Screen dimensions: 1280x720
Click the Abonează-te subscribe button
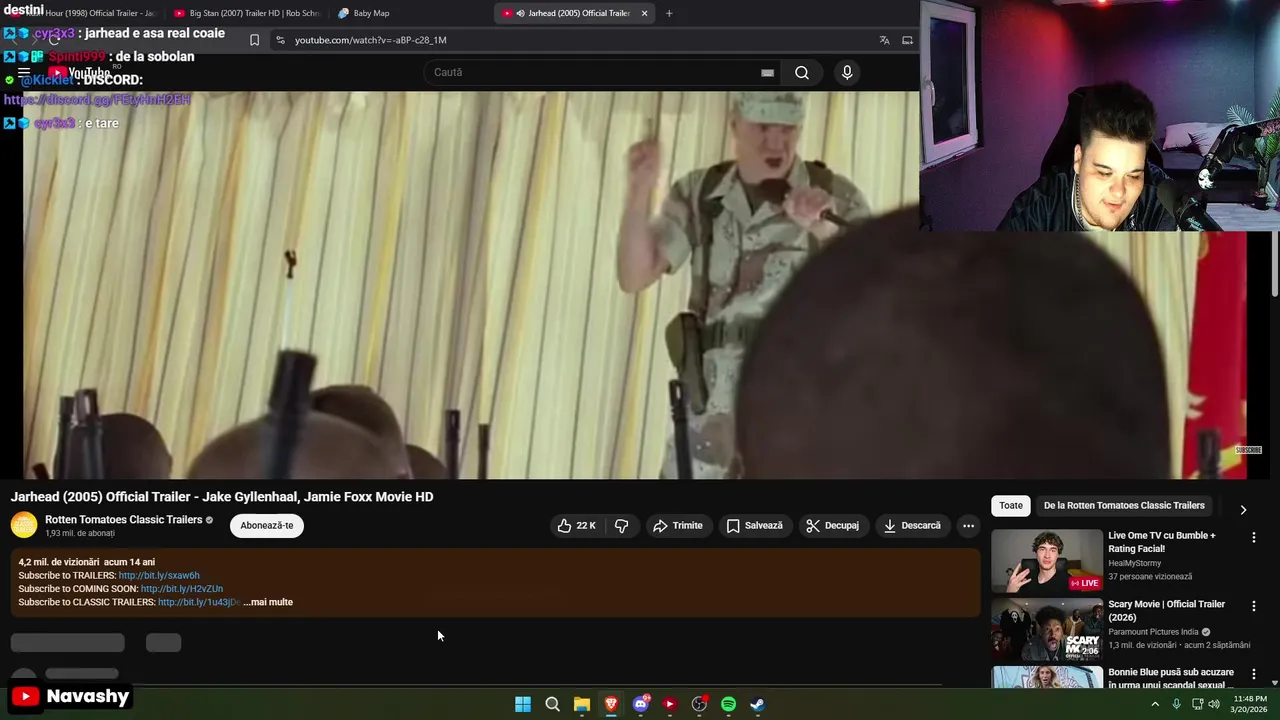click(x=267, y=525)
